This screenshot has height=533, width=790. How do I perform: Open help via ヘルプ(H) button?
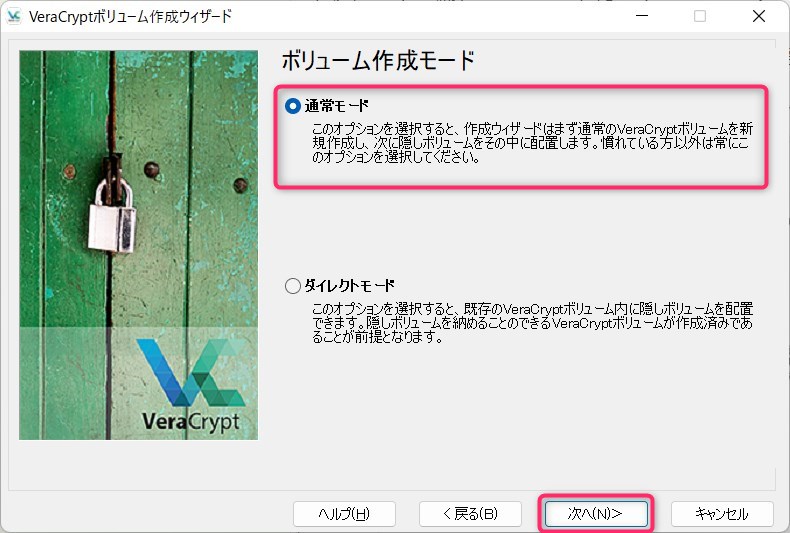click(x=344, y=513)
